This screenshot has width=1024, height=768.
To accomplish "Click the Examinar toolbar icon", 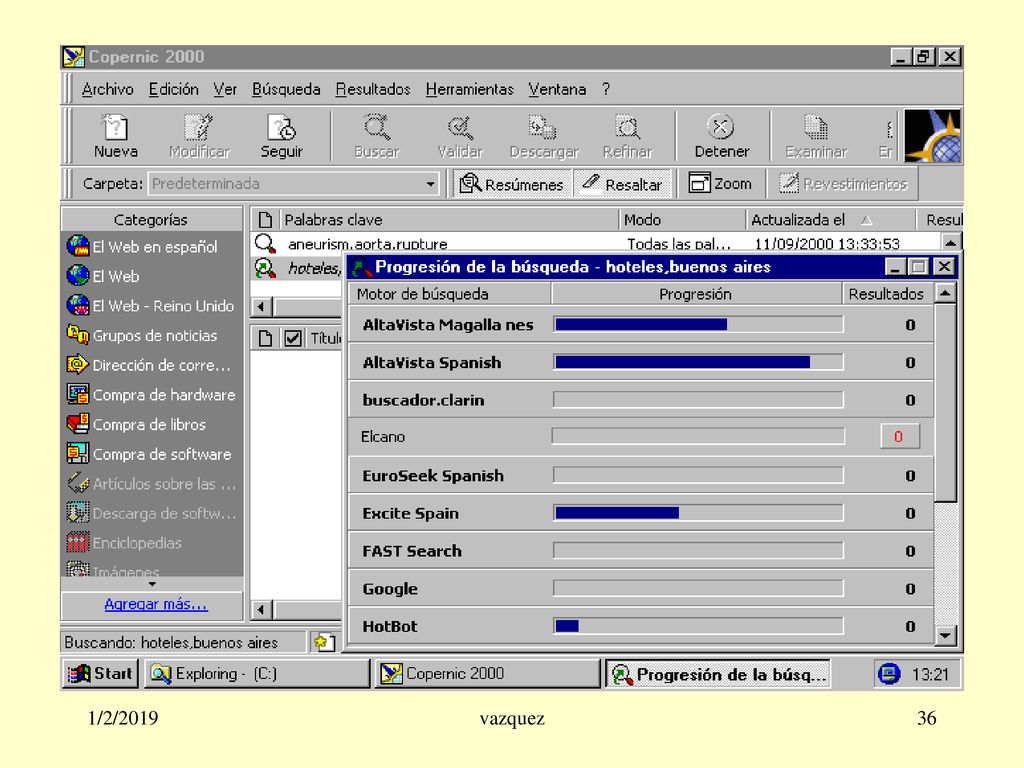I will click(x=816, y=136).
